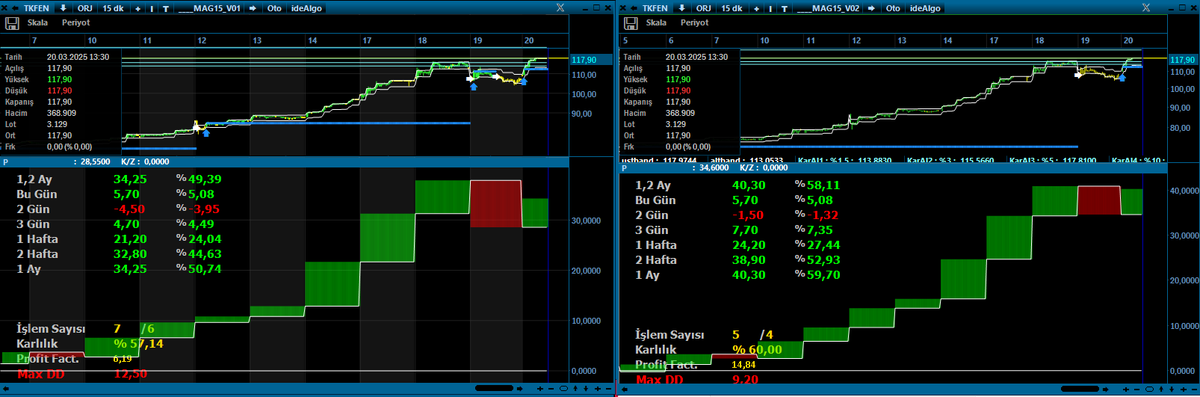Click the down arrow next to TKFEN in right window

click(682, 8)
